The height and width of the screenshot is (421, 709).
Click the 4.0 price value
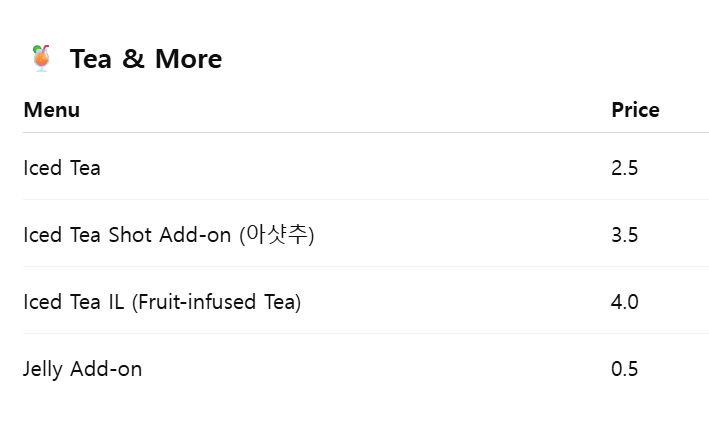click(624, 302)
